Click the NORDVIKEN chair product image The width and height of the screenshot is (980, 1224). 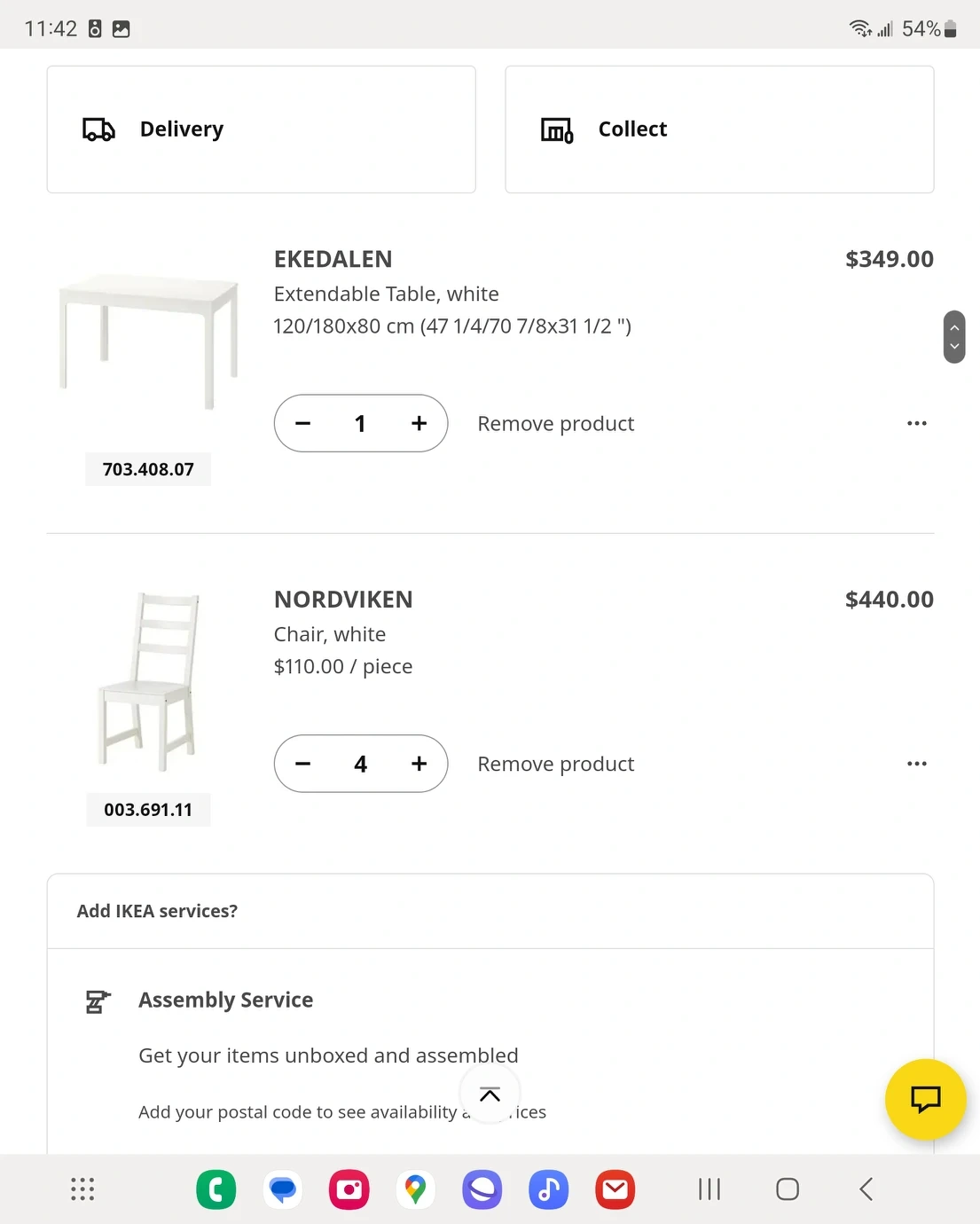148,681
